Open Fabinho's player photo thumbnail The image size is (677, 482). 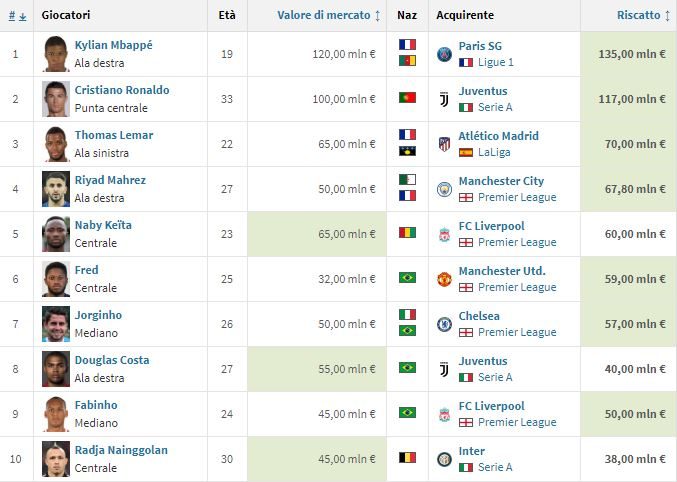pyautogui.click(x=56, y=414)
